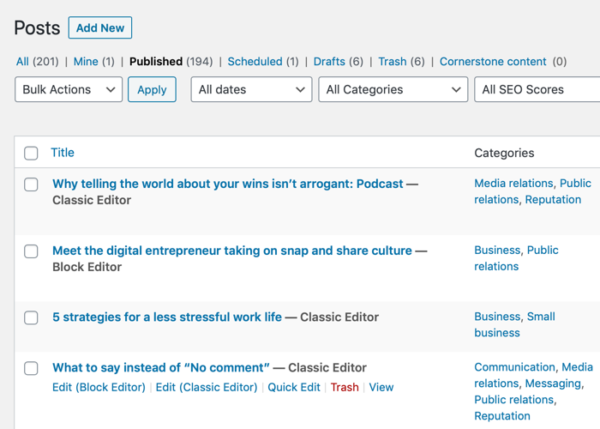The height and width of the screenshot is (429, 600).
Task: Check the box for the Podcast post
Action: [31, 185]
